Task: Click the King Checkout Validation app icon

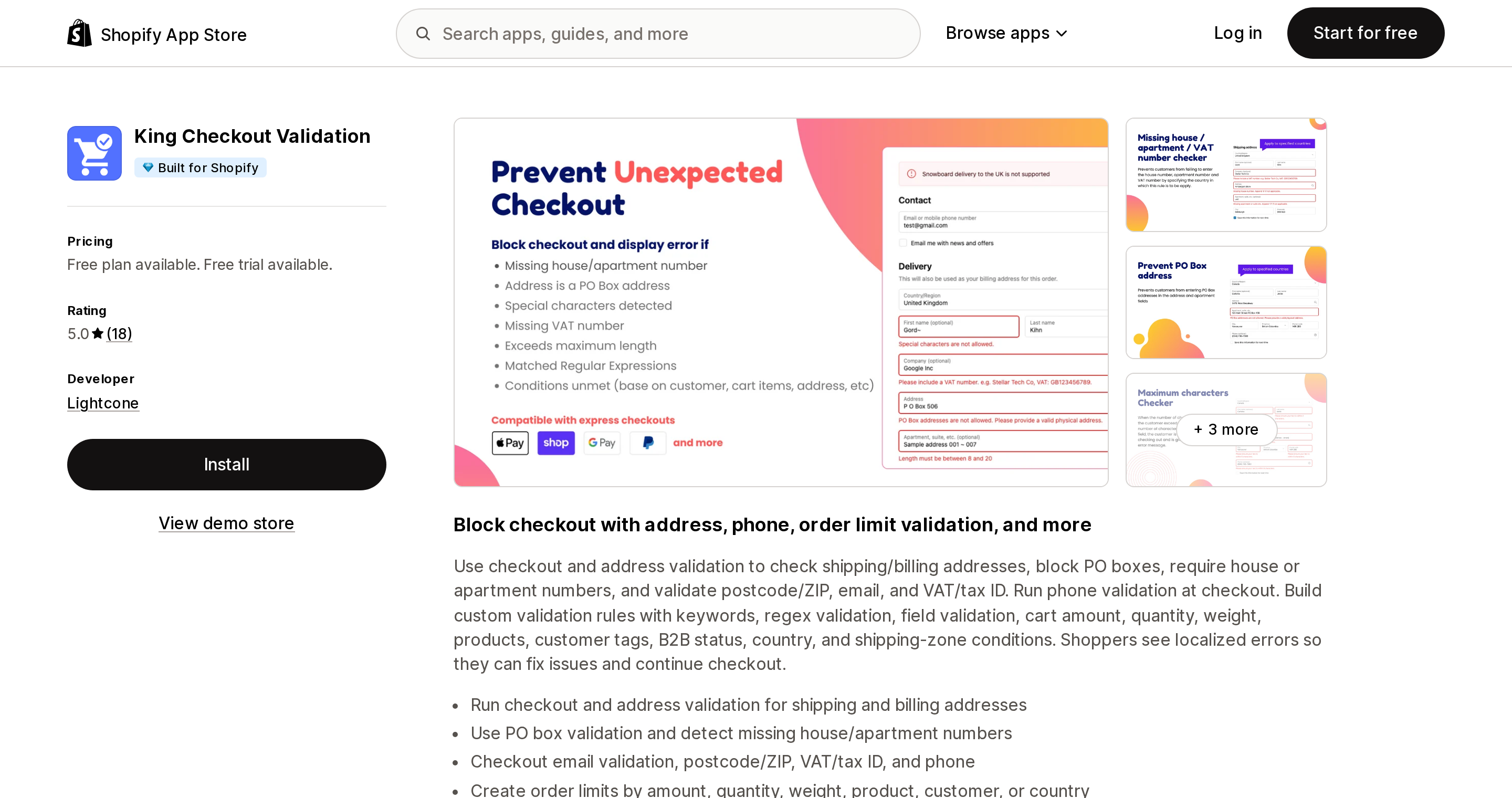Action: (x=94, y=153)
